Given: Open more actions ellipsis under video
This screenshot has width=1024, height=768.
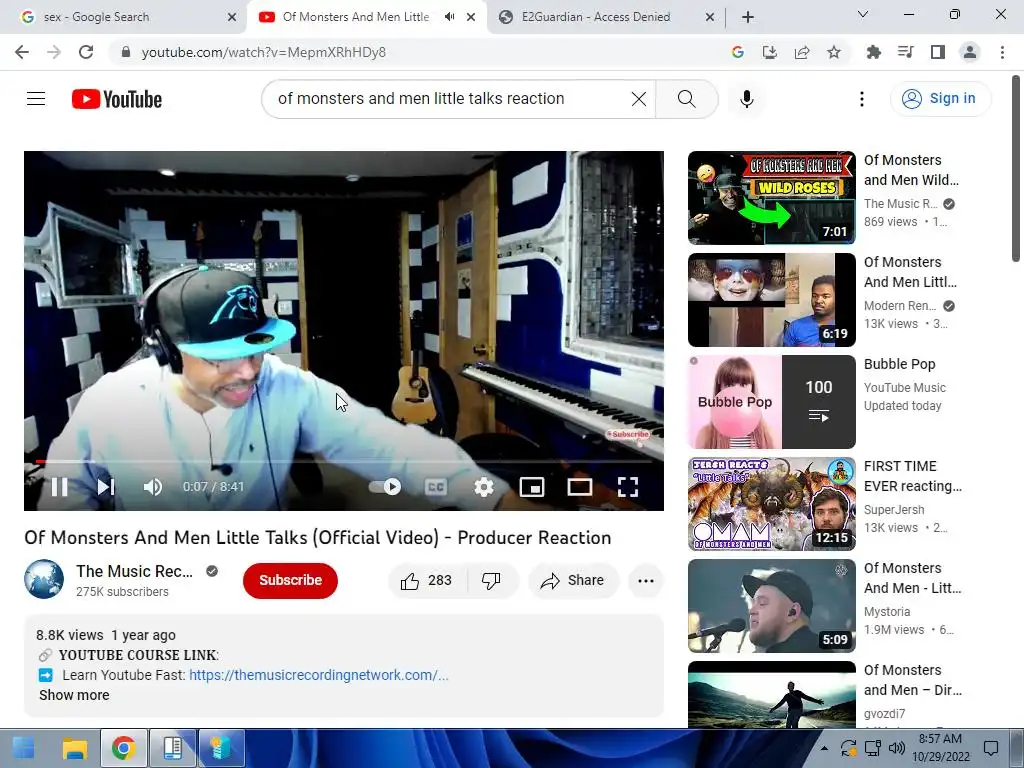Looking at the screenshot, I should (x=645, y=581).
